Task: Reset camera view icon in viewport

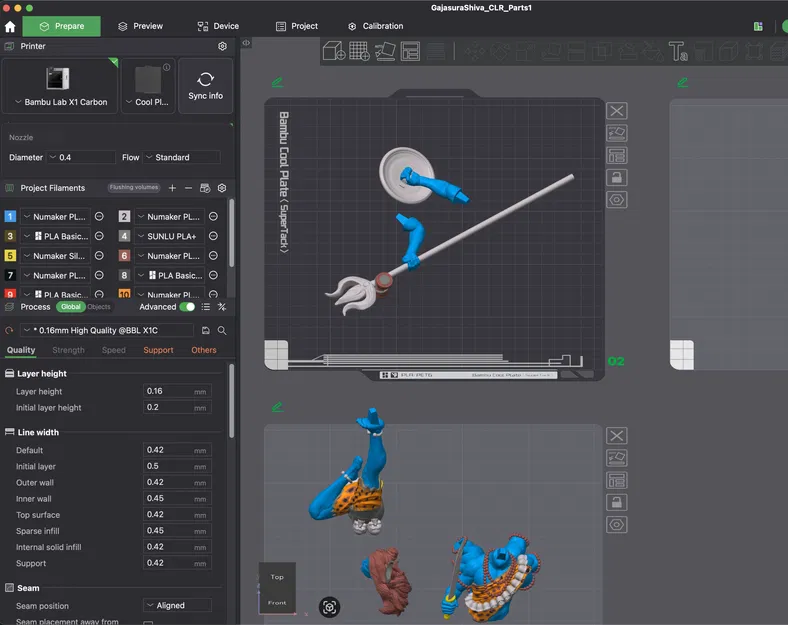Action: click(x=330, y=607)
